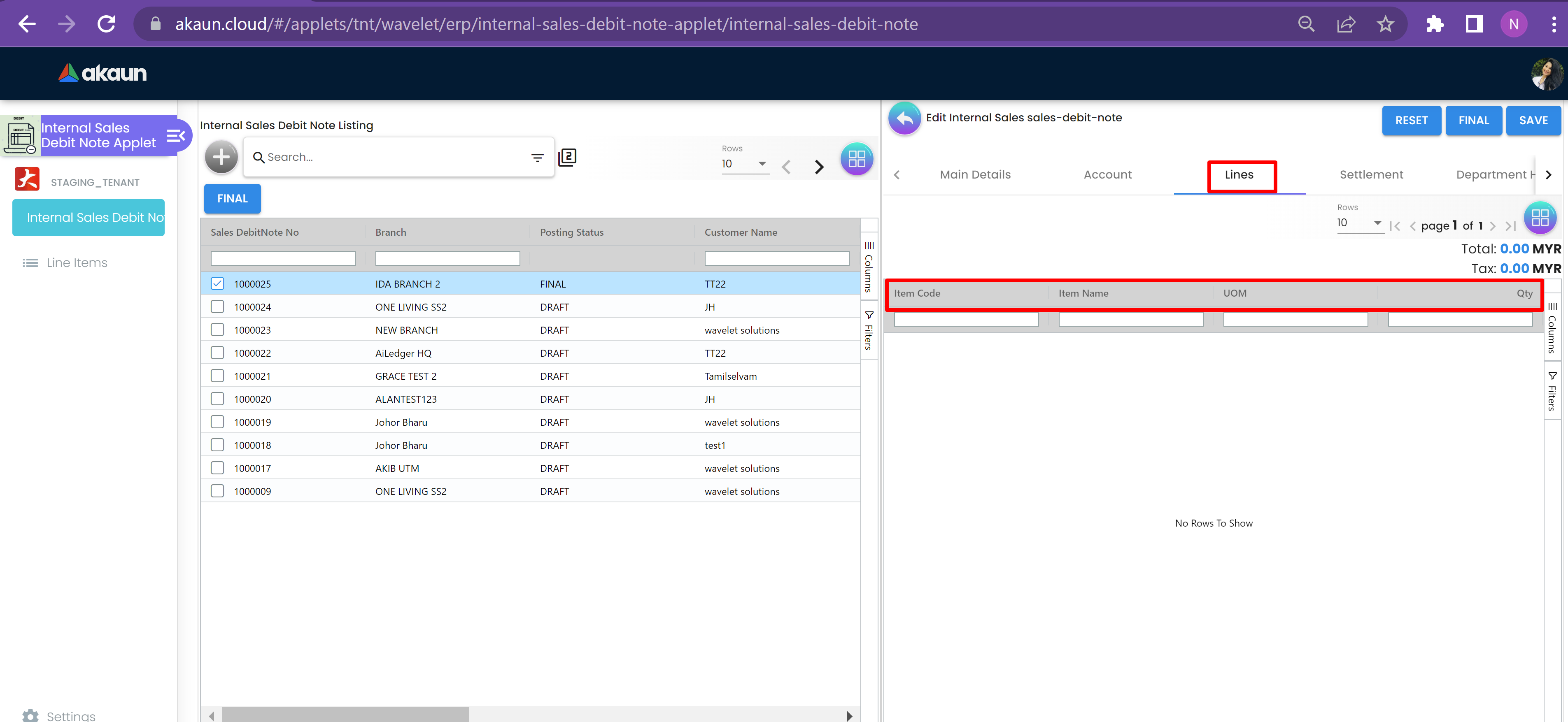Click the gray plus add-new icon
Screen dimensions: 1568x722
click(221, 158)
